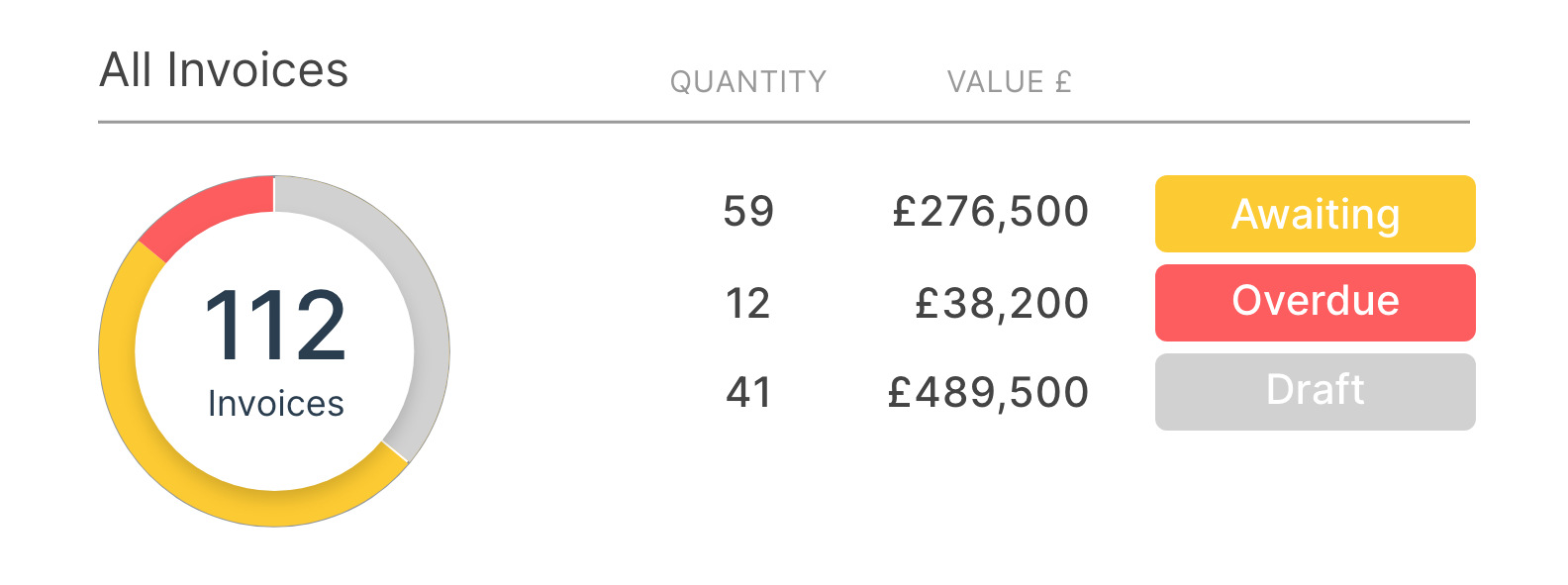Select the awaiting quantity 59
The image size is (1568, 585).
748,212
